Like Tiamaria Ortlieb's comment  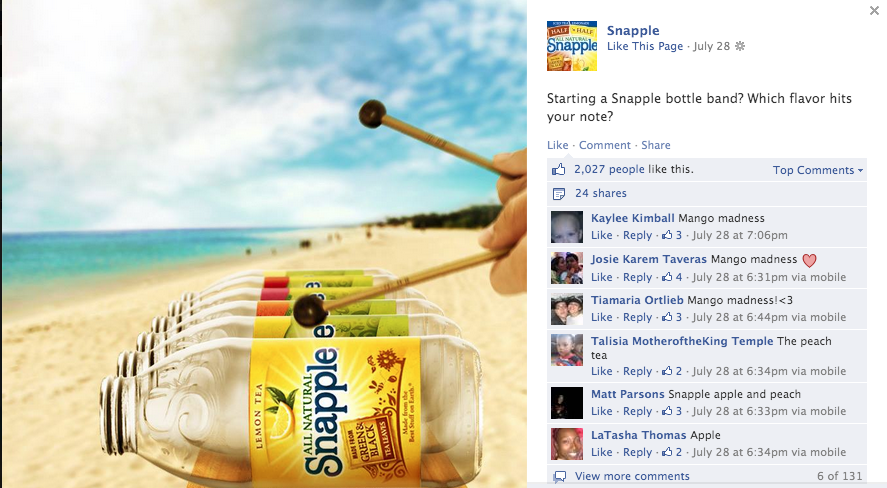coord(601,317)
